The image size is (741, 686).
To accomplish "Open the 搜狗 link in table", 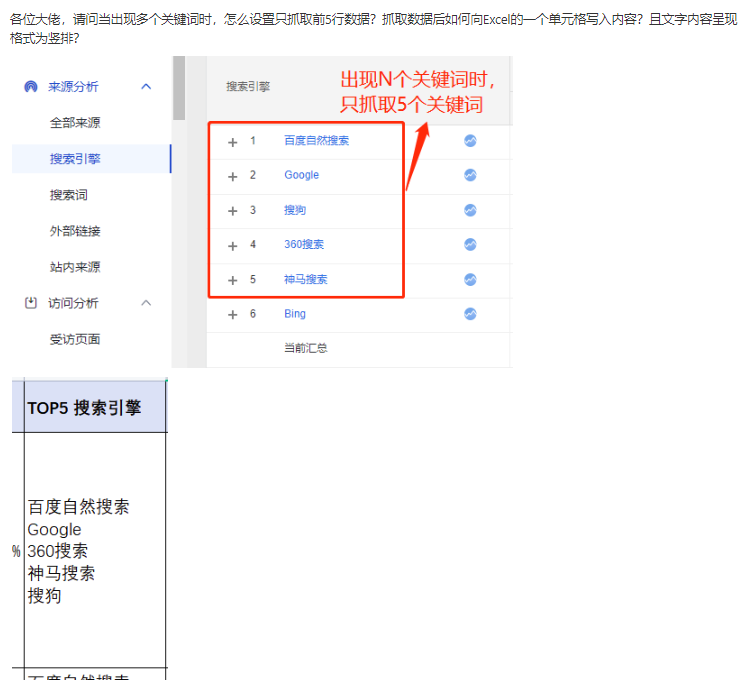I will (295, 210).
